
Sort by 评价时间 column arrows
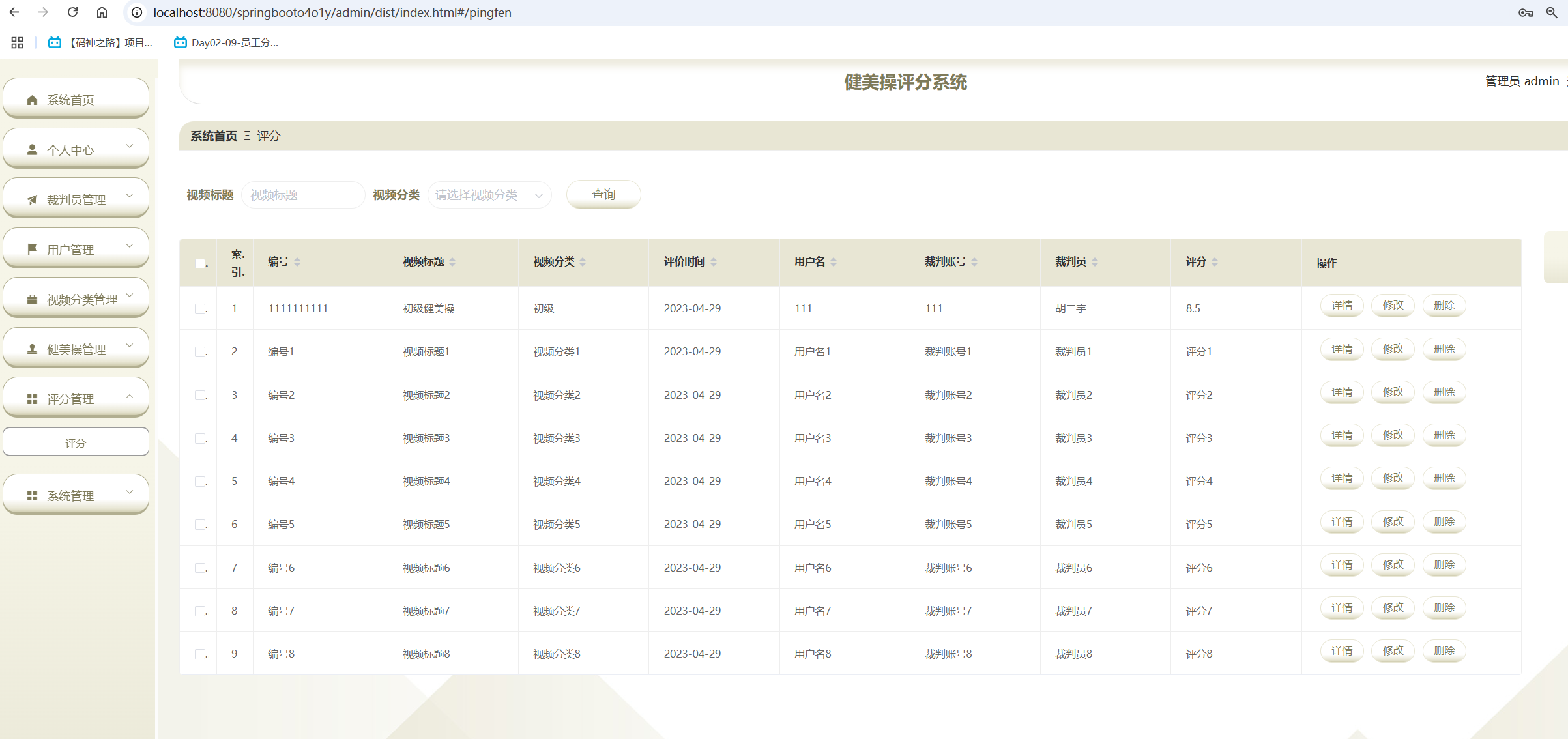[x=714, y=262]
